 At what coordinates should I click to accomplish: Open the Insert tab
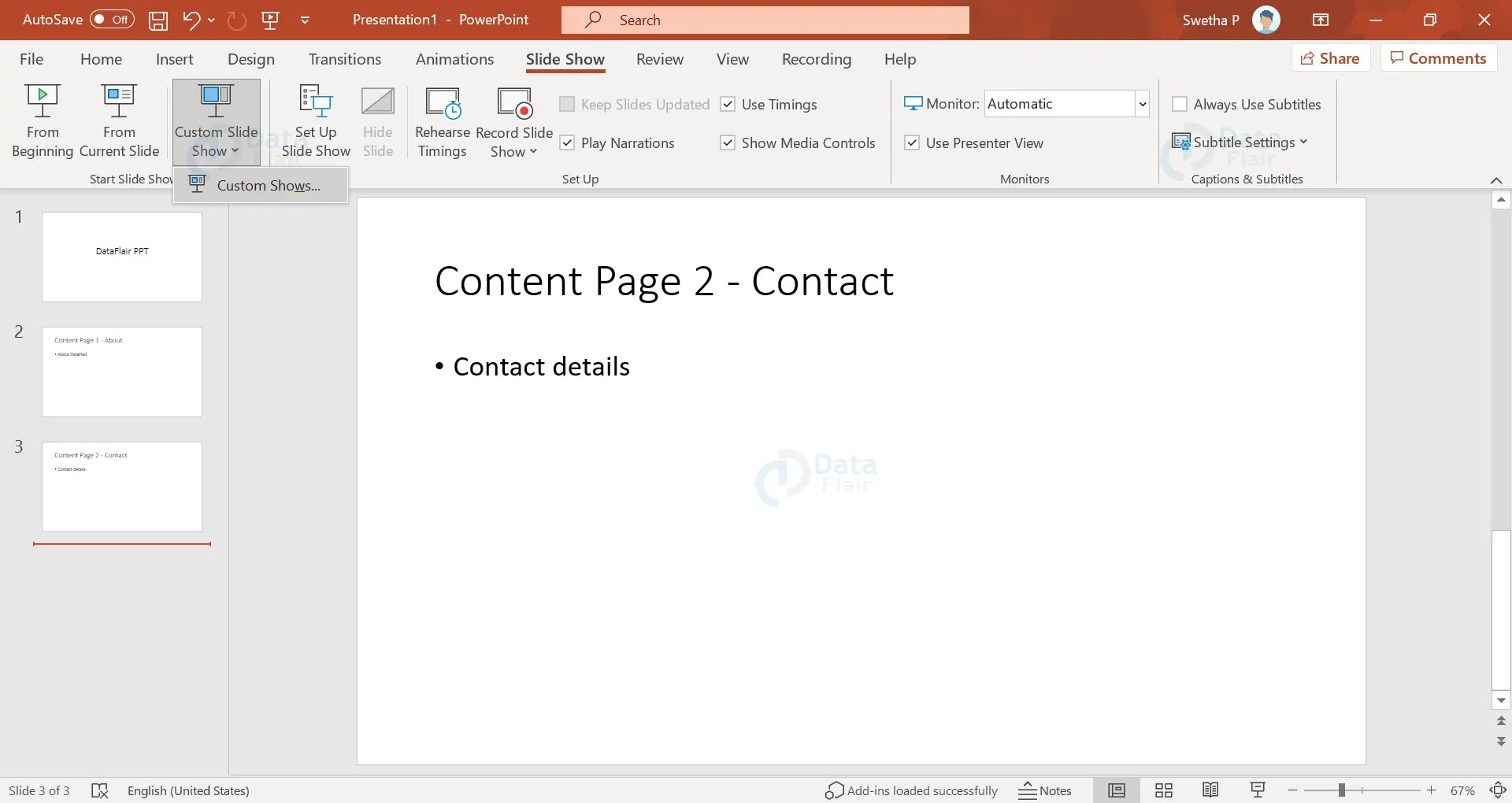point(174,59)
